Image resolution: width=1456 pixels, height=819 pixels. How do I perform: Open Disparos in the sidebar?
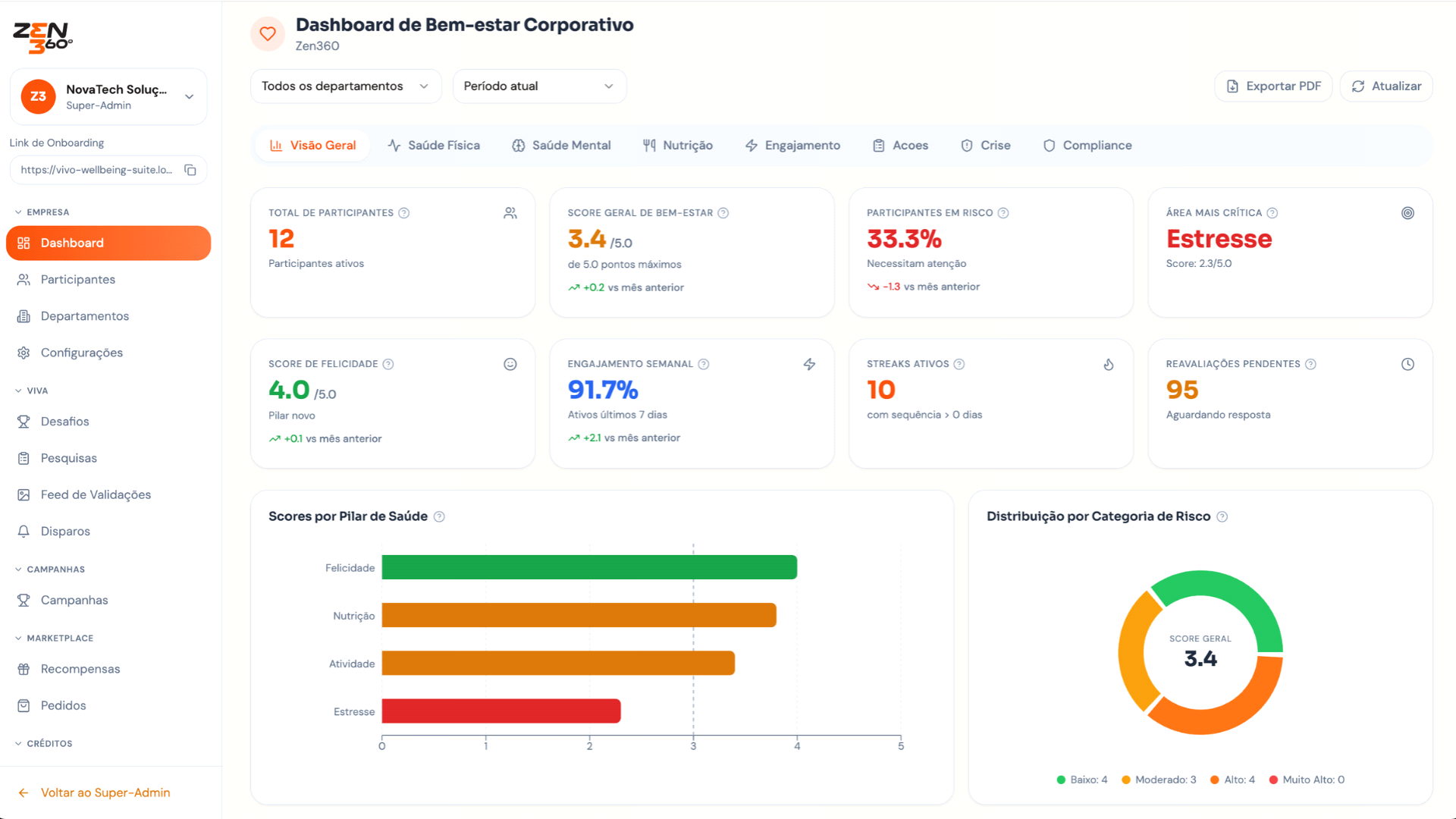point(108,532)
